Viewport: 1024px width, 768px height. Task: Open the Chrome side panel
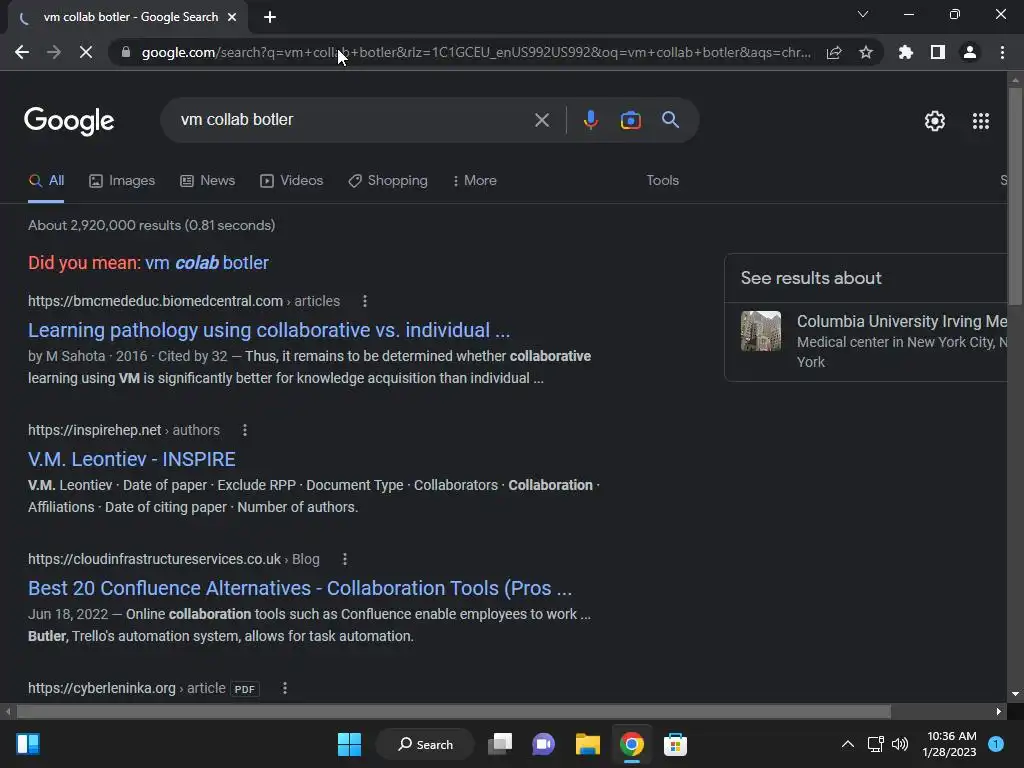pyautogui.click(x=938, y=52)
